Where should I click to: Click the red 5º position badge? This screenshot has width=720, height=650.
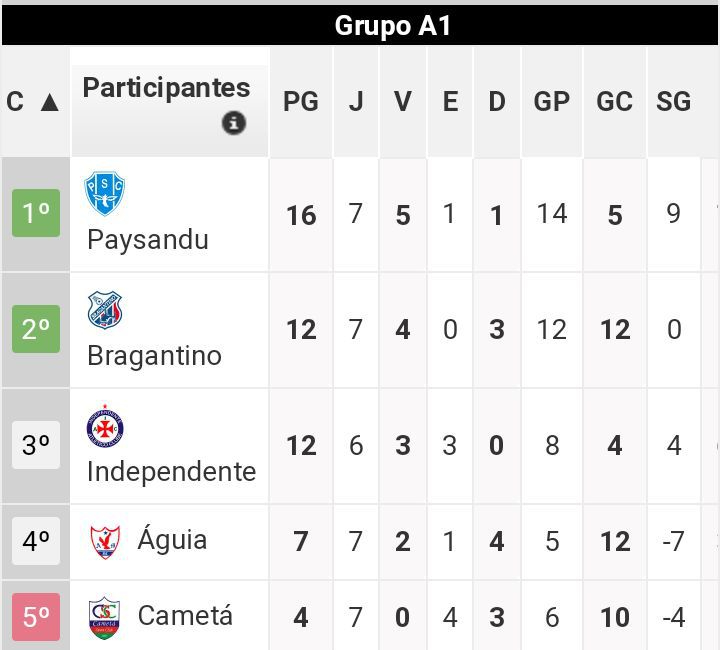click(36, 617)
